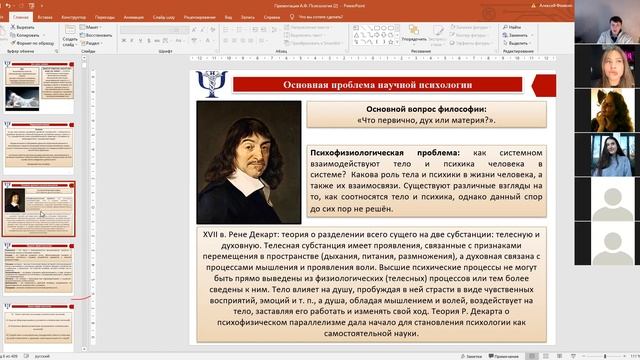Apply numbered list formatting
The image size is (640, 360).
click(x=240, y=30)
